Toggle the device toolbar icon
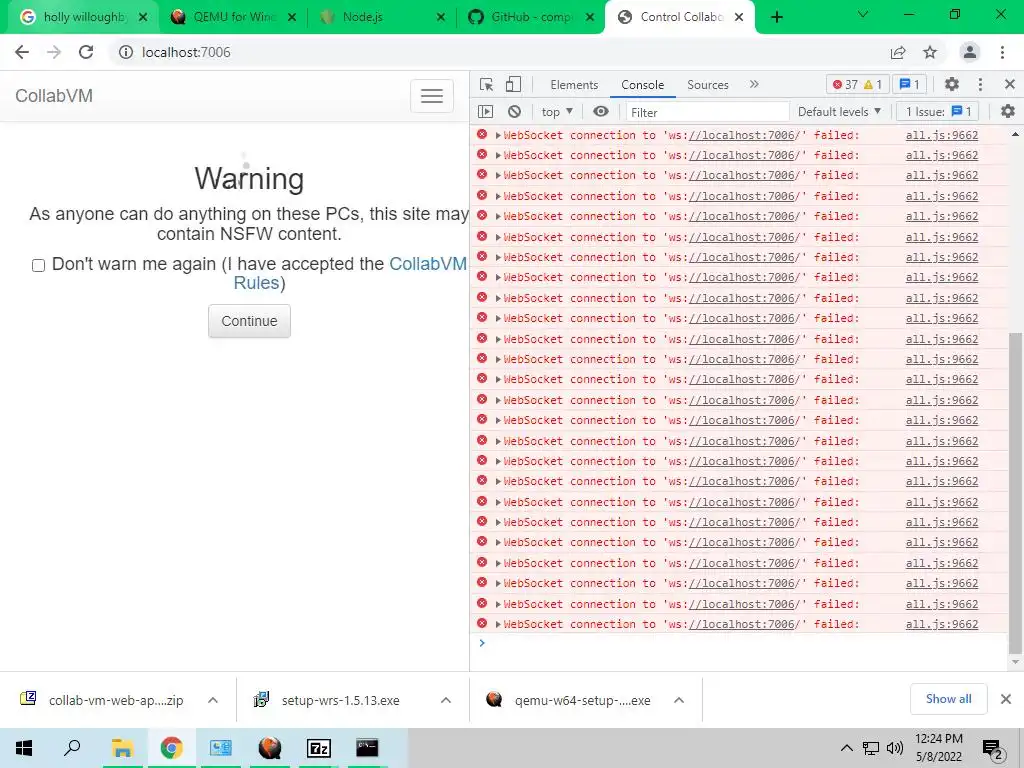Viewport: 1024px width, 768px height. tap(513, 84)
